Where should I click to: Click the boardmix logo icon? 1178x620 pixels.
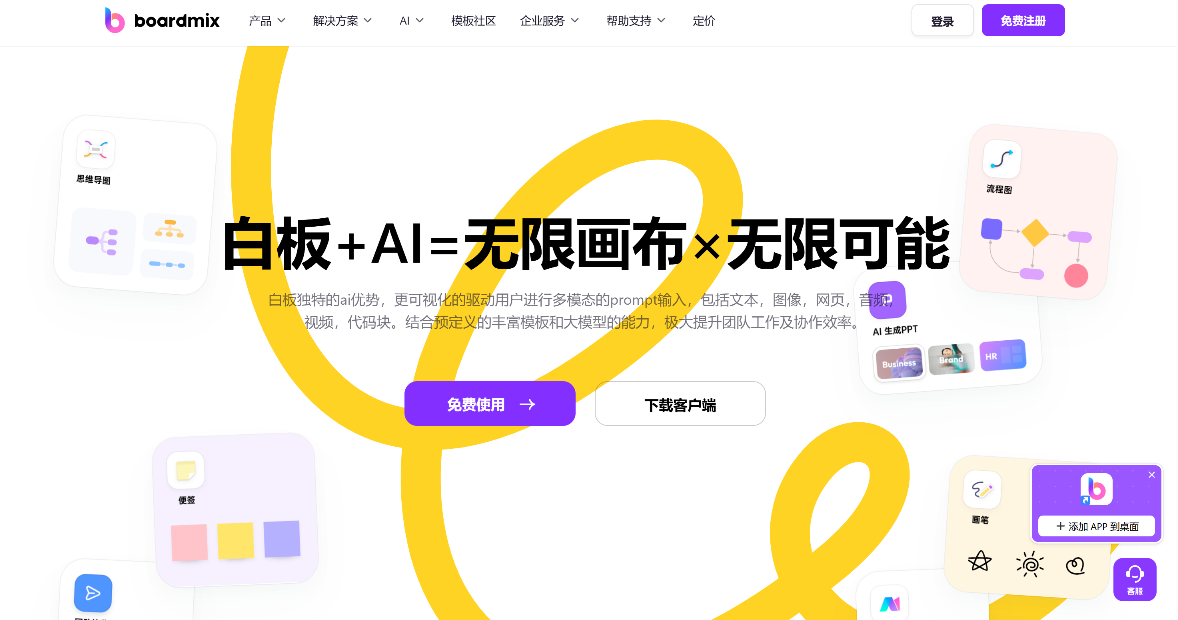[114, 20]
